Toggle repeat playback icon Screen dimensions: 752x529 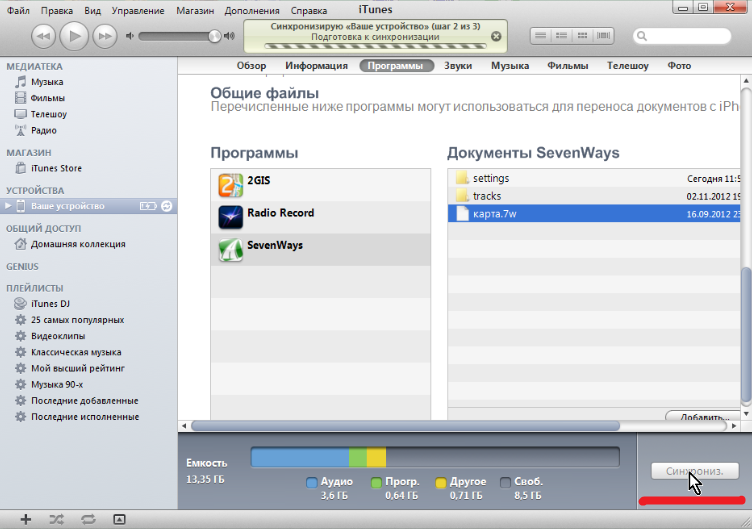click(88, 519)
